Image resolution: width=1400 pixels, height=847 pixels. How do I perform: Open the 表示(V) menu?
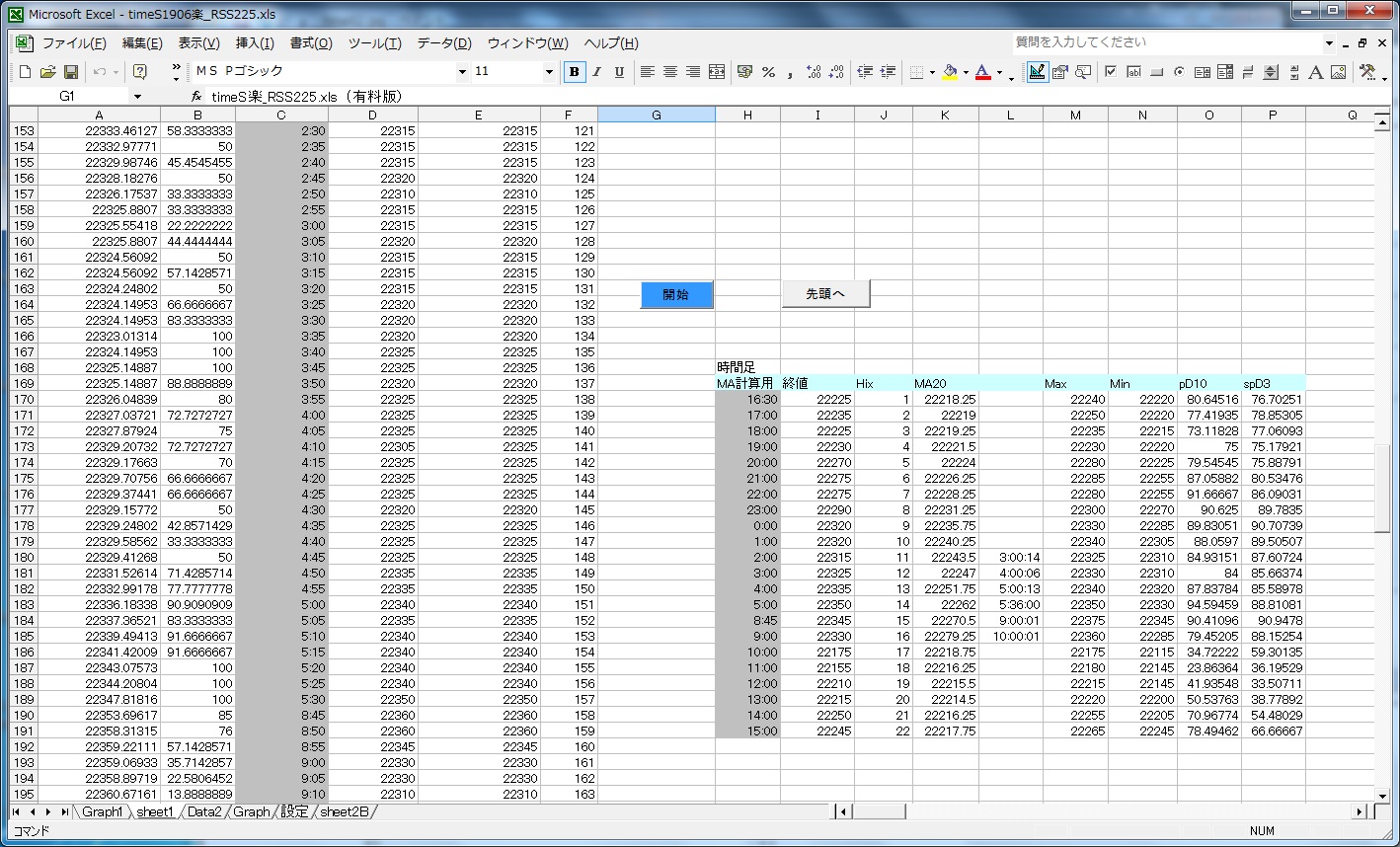point(198,43)
